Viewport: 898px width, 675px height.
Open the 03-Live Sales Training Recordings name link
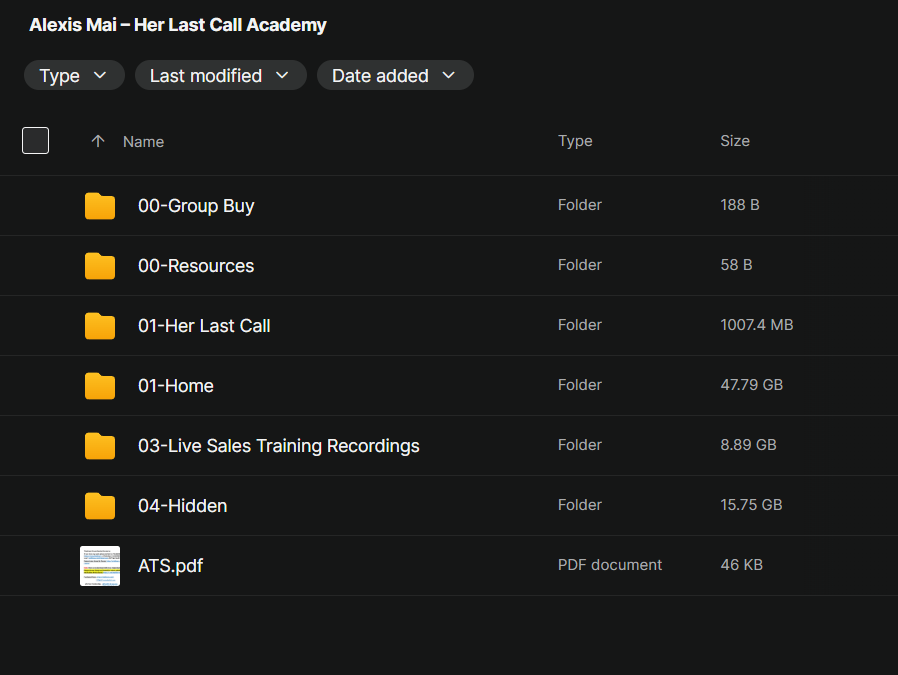click(x=278, y=446)
